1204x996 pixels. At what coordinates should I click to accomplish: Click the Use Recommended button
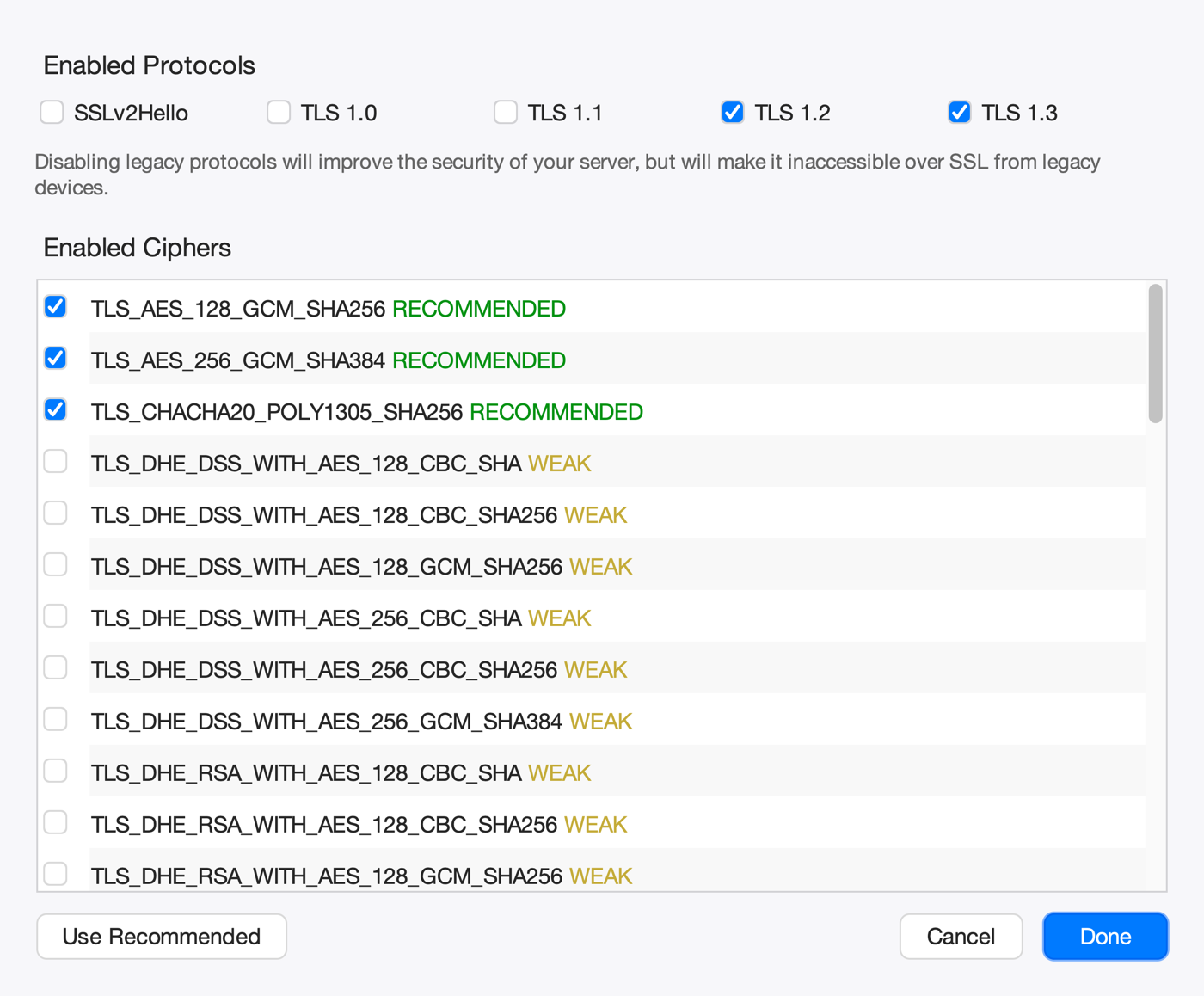point(162,937)
